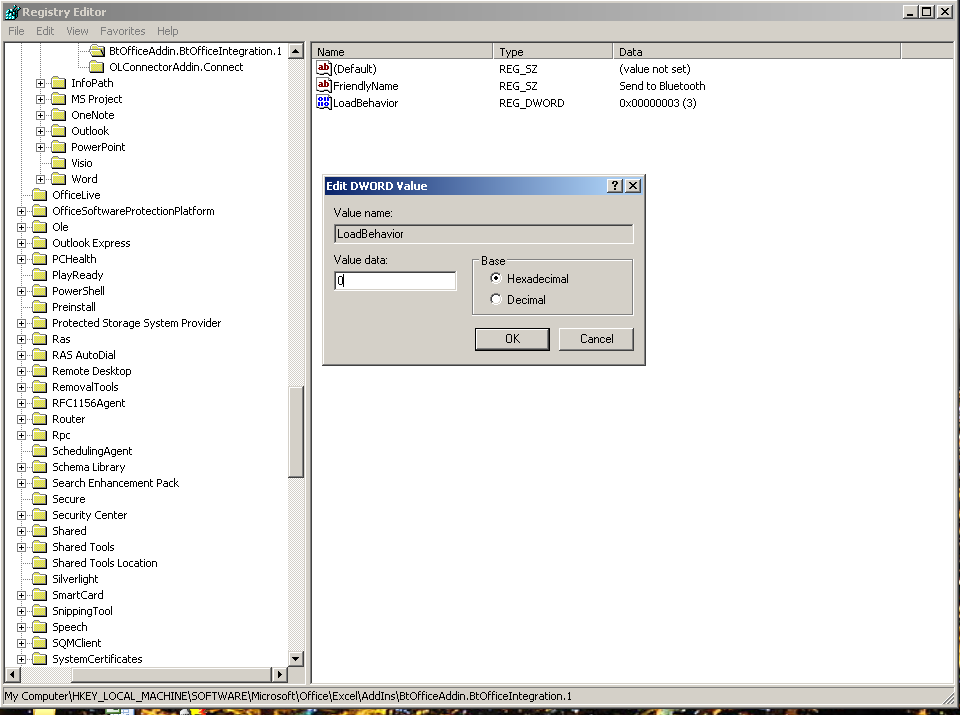
Task: Expand the OfficeSoftwareProtectionPlatform key
Action: point(21,211)
